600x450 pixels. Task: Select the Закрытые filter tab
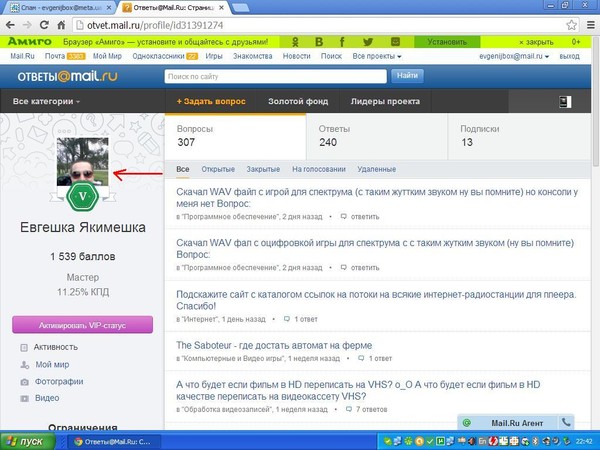(x=263, y=169)
